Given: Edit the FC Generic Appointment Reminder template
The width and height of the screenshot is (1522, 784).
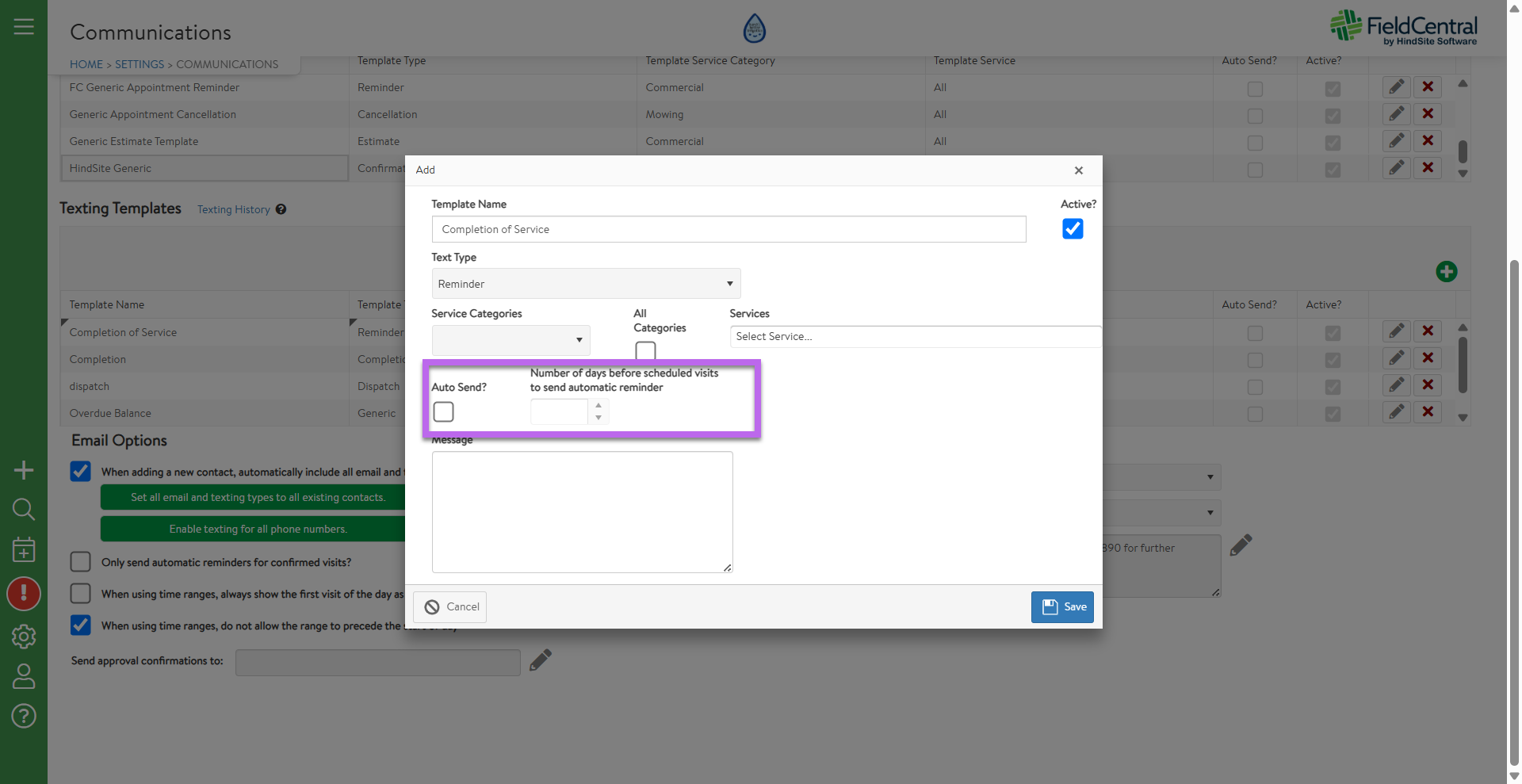Looking at the screenshot, I should (x=1396, y=87).
